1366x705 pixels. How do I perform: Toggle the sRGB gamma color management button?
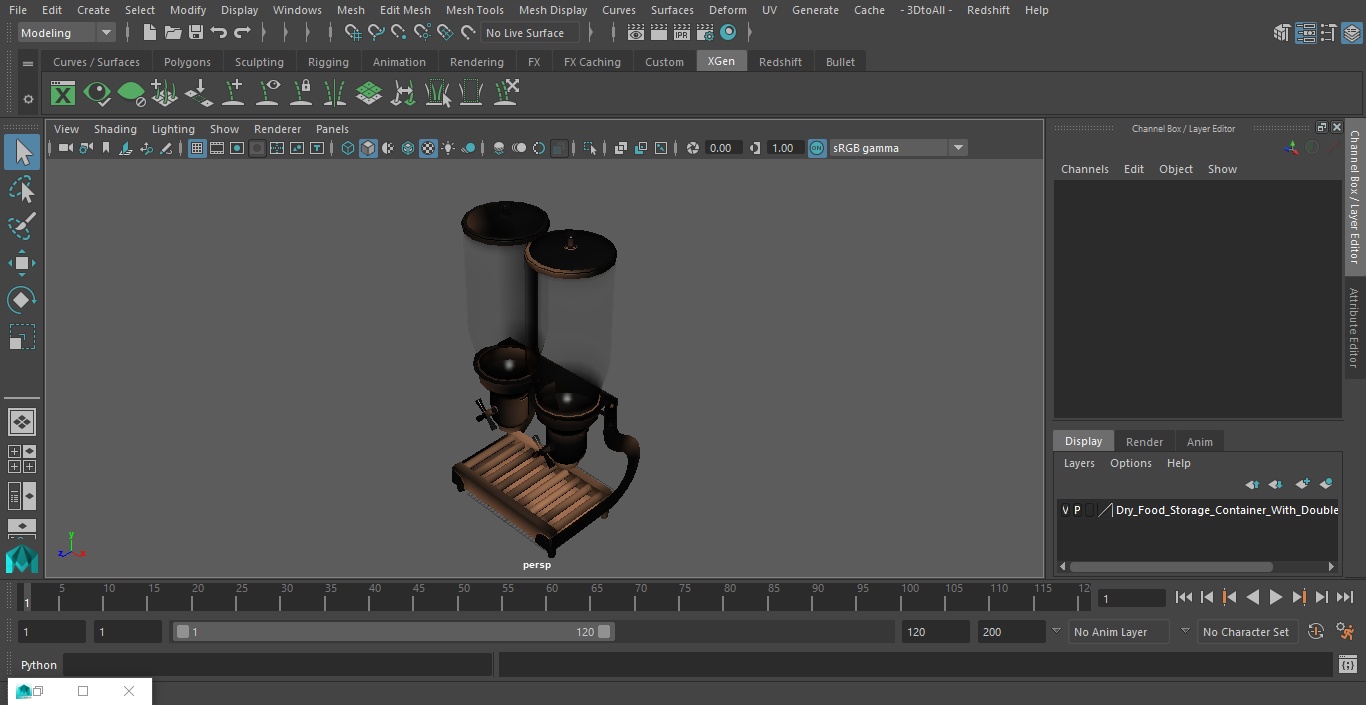coord(817,148)
